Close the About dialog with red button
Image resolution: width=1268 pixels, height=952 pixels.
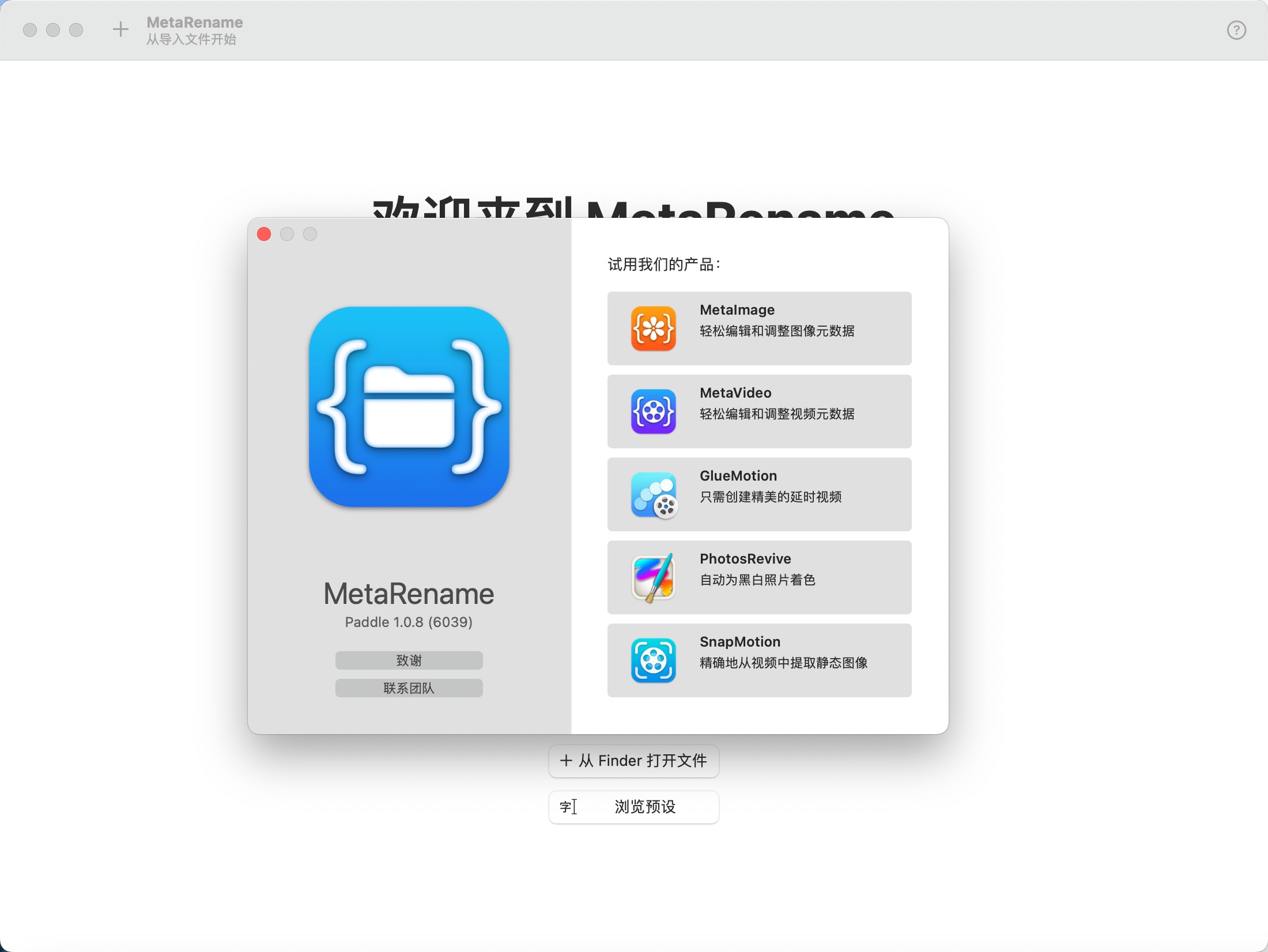click(264, 234)
